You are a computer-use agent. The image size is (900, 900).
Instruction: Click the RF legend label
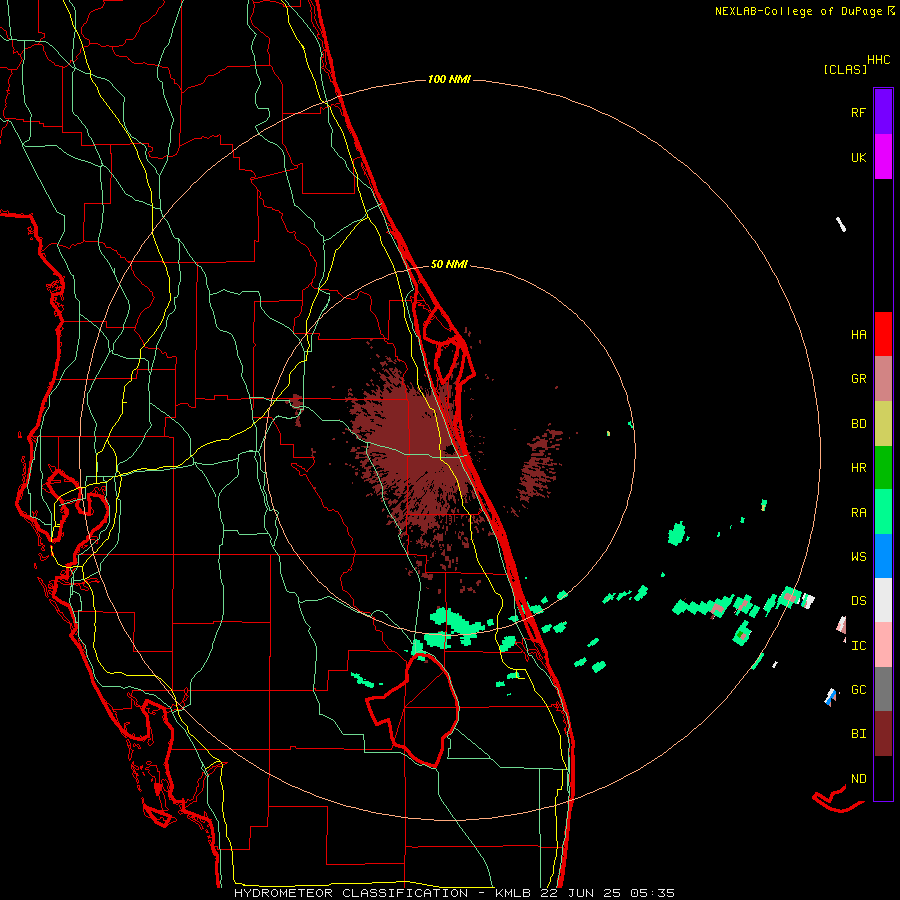[858, 112]
